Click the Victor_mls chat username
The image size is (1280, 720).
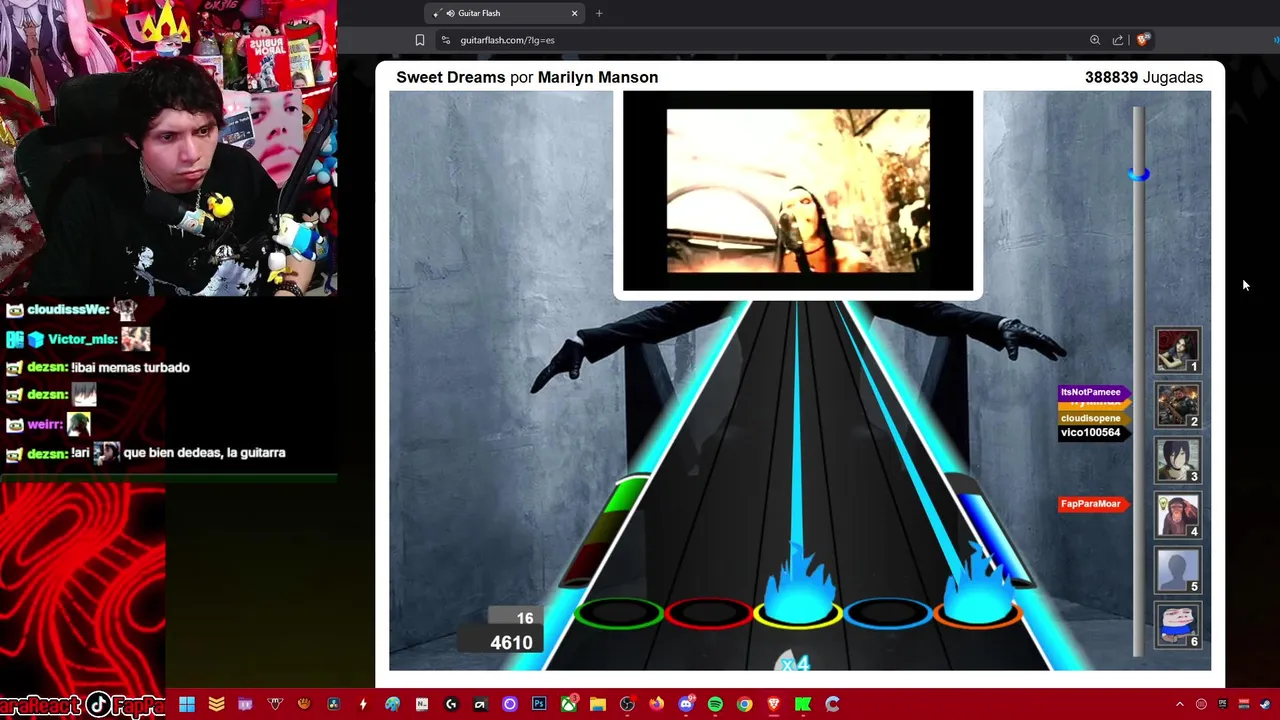[83, 339]
